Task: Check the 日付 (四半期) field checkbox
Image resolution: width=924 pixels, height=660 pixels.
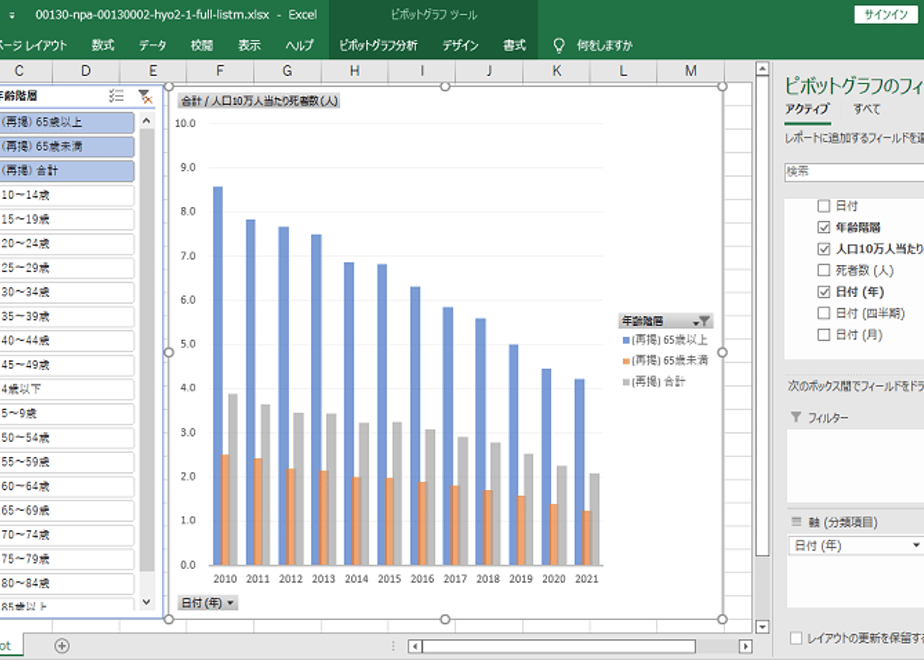Action: point(824,313)
